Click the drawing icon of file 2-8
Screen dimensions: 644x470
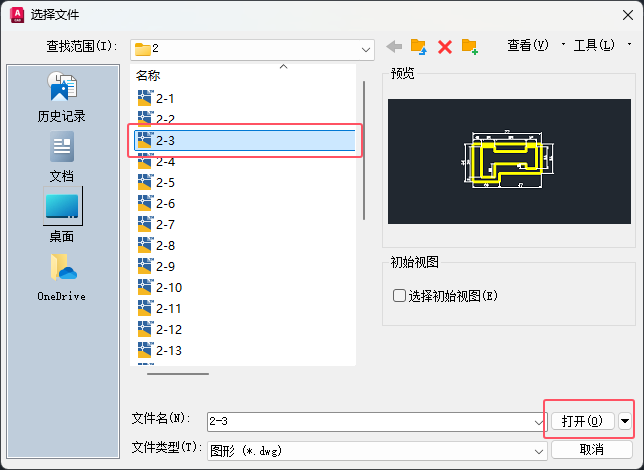tap(145, 245)
